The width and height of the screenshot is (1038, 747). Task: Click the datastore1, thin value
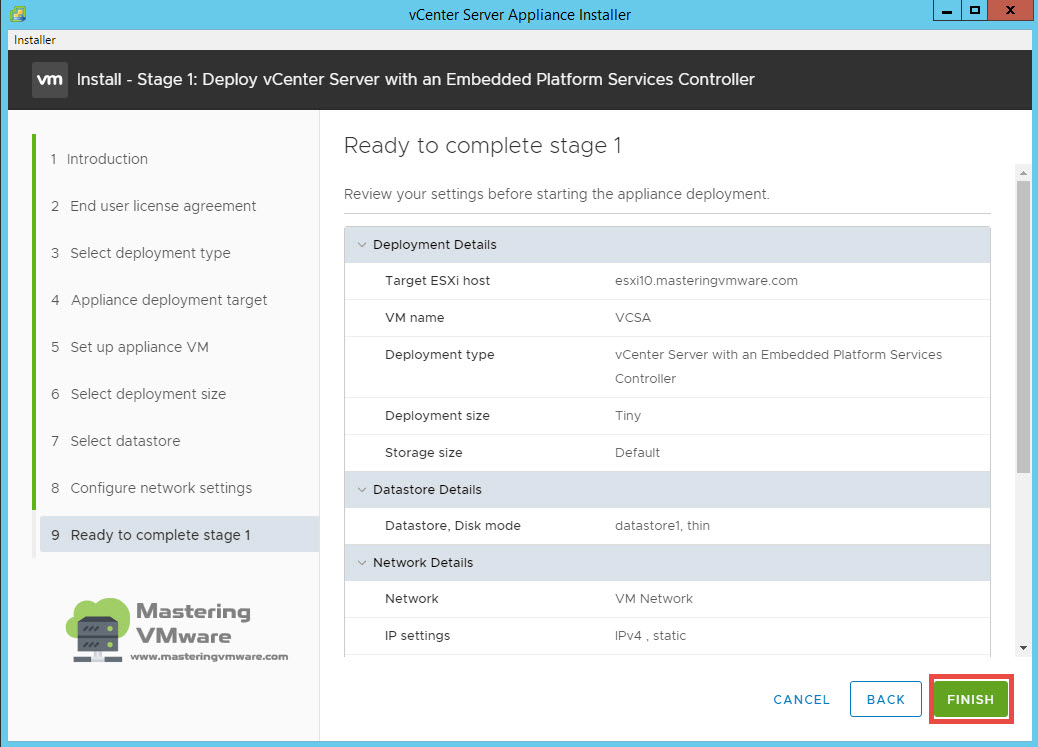point(662,526)
